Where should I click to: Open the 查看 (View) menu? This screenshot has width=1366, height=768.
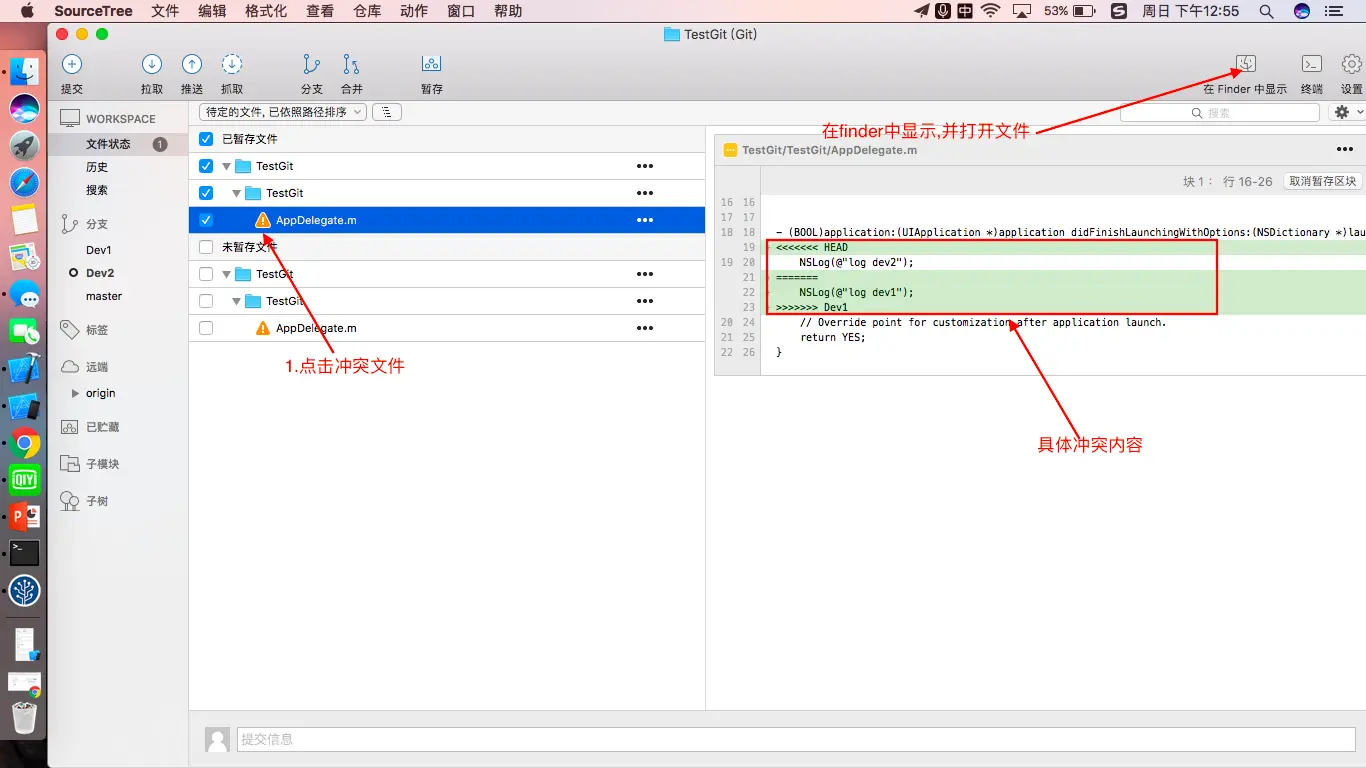[320, 11]
